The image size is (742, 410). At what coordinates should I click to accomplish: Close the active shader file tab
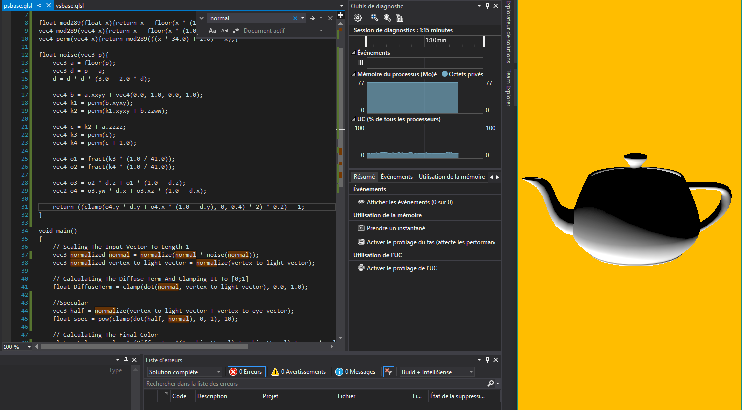(48, 6)
